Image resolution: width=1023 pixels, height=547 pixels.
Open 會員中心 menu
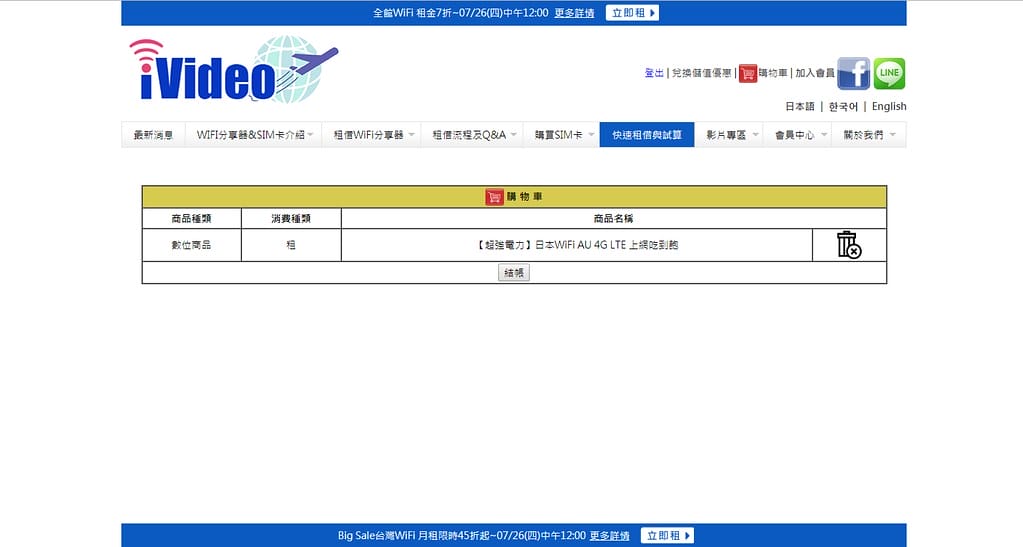tap(795, 135)
